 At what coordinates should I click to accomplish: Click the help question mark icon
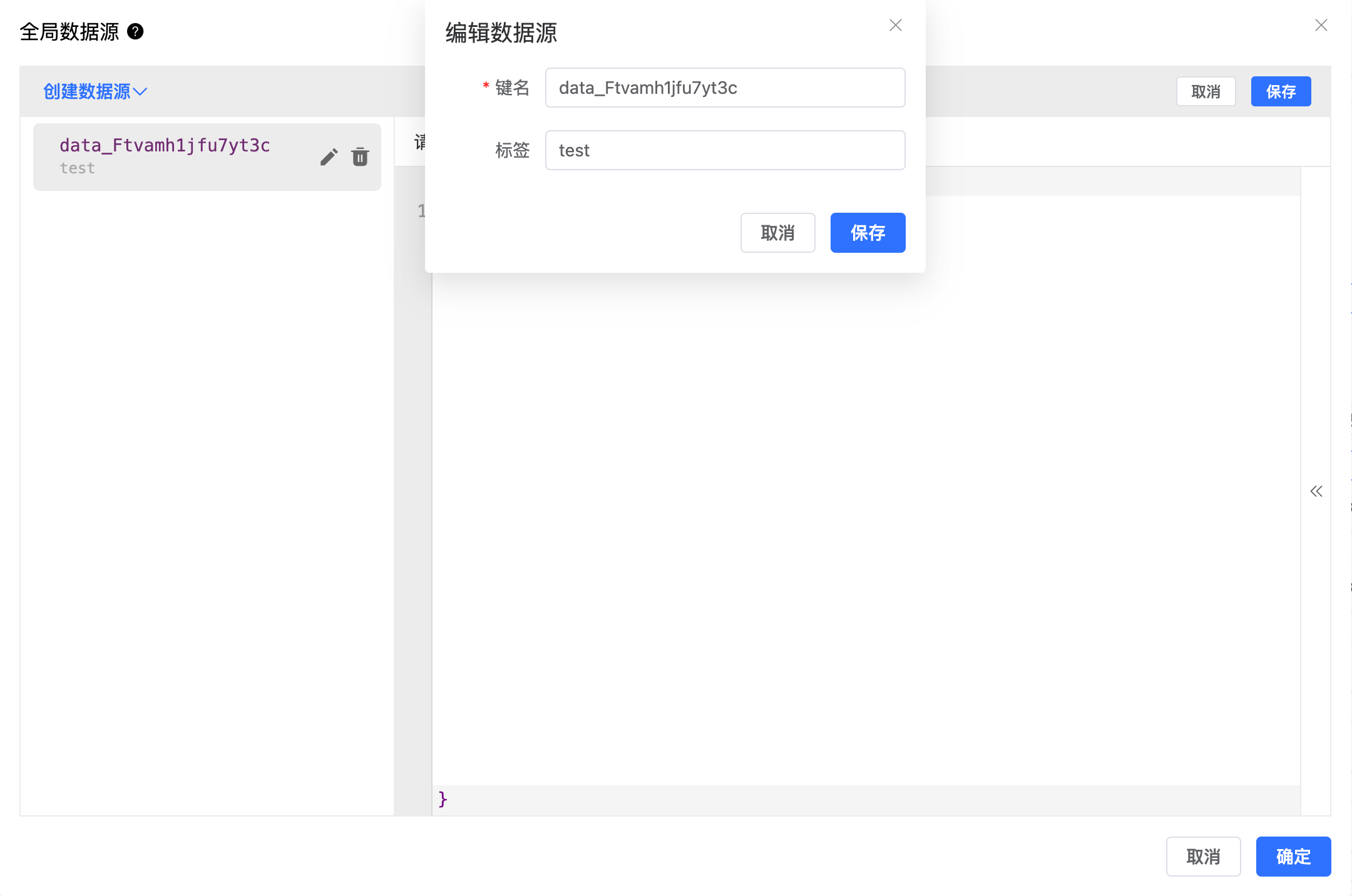[135, 31]
